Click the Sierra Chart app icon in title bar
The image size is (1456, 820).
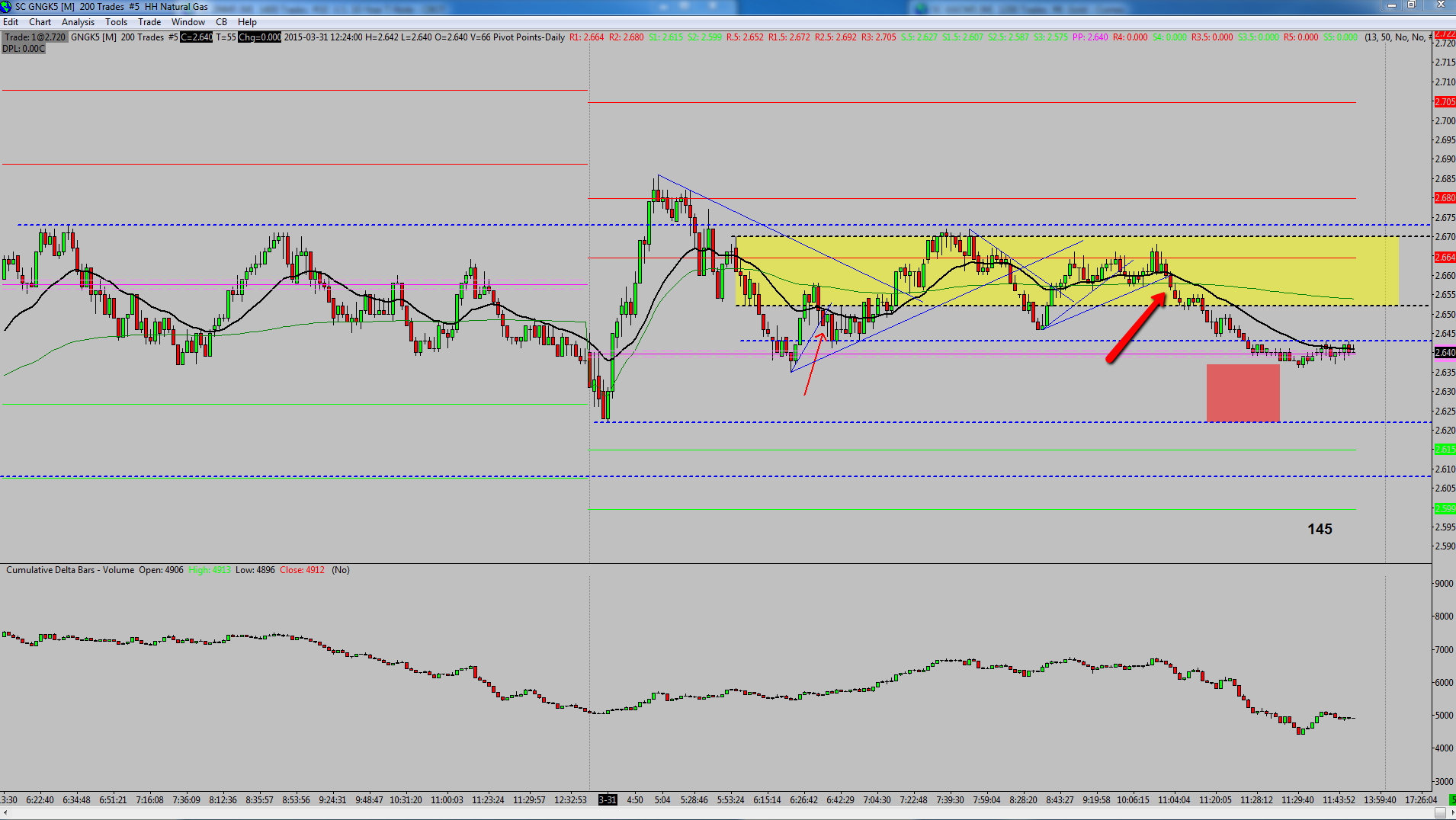click(x=7, y=7)
